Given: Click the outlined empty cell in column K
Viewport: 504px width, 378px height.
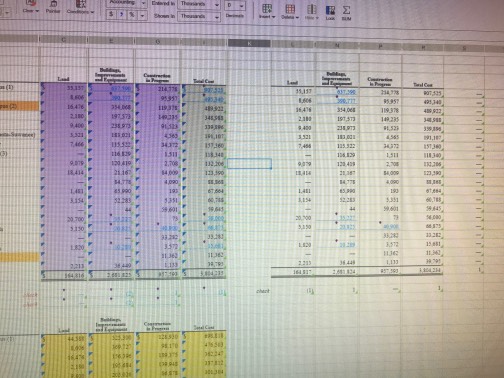Looking at the screenshot, I should pos(249,164).
